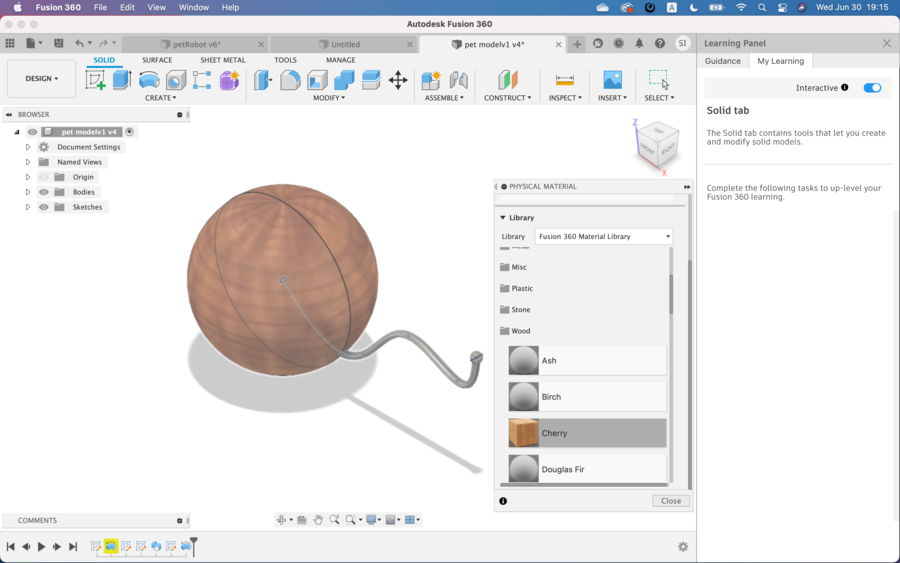Viewport: 900px width, 563px height.
Task: Click the job status clock icon
Action: [x=618, y=43]
